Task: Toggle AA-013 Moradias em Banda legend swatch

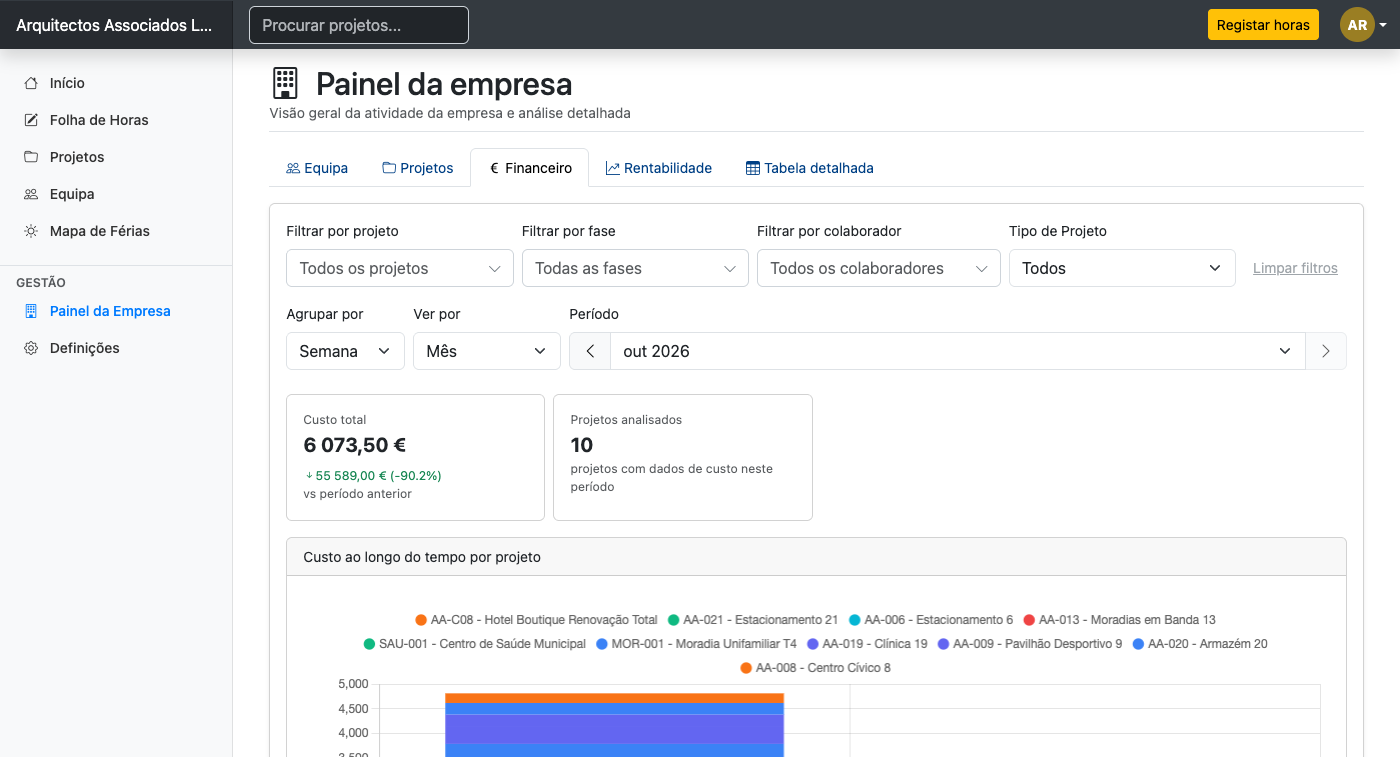Action: click(x=1029, y=620)
